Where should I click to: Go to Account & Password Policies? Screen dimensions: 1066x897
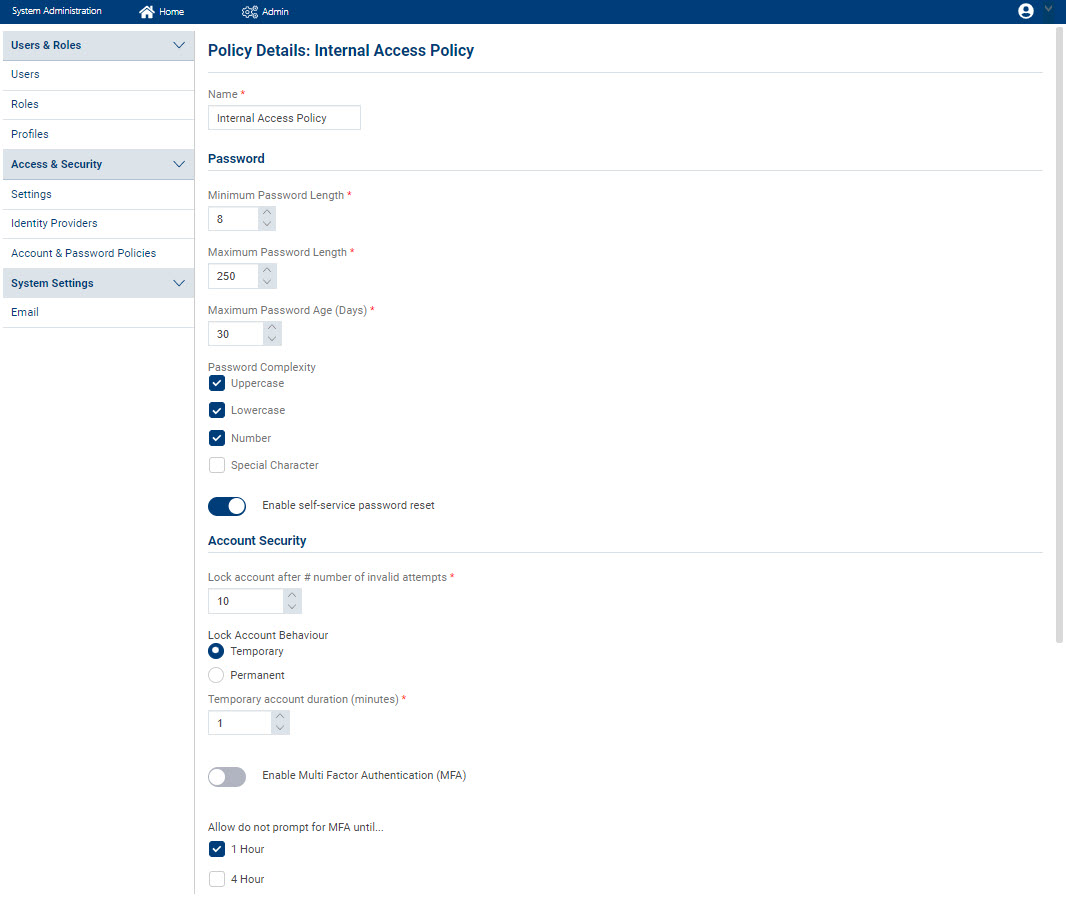click(83, 253)
